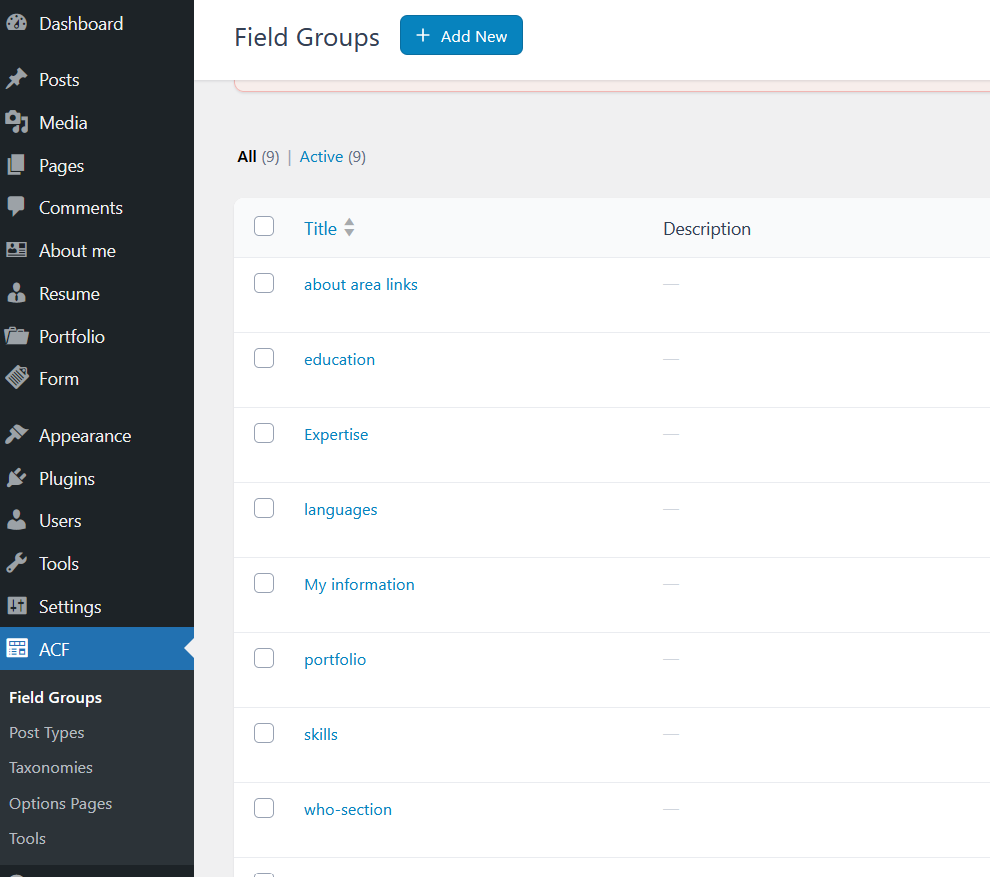Image resolution: width=990 pixels, height=877 pixels.
Task: Click the Description column header
Action: tap(707, 229)
